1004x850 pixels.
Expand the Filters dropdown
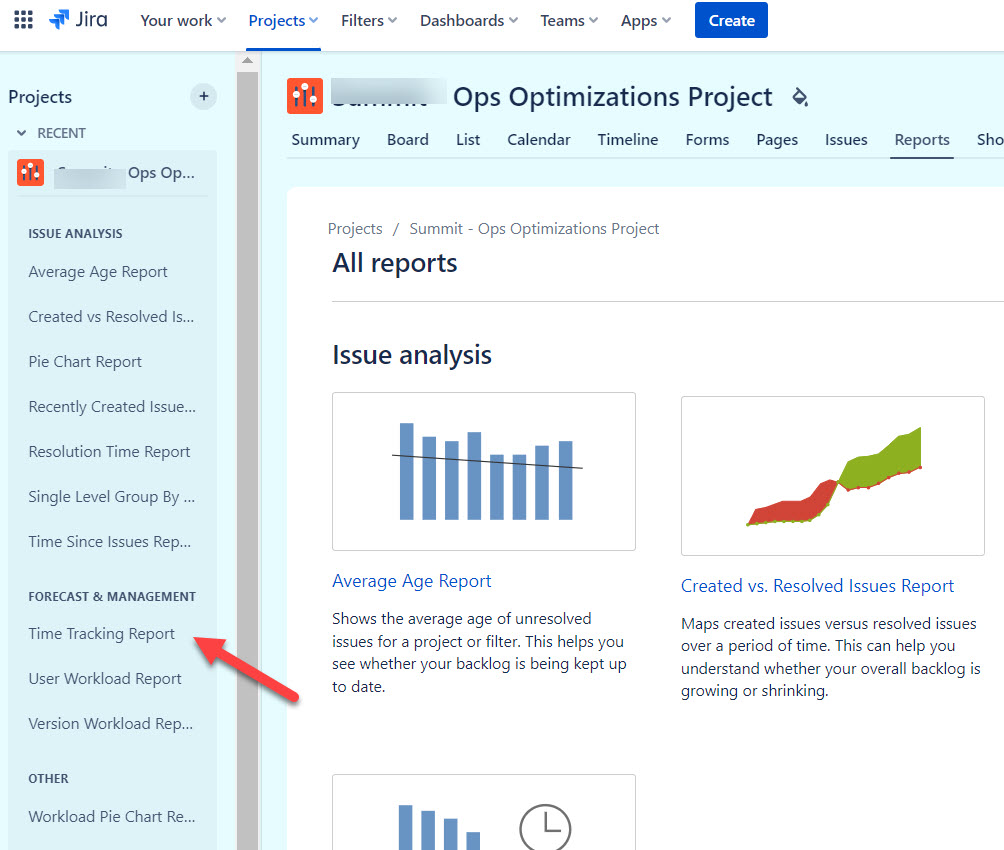pos(369,20)
